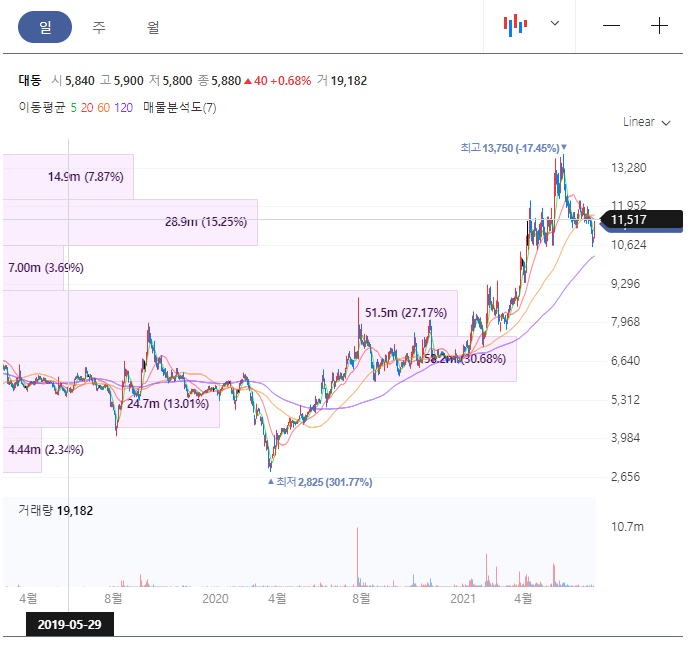Click the 저 5,800 low price
The height and width of the screenshot is (645, 700).
pos(171,81)
